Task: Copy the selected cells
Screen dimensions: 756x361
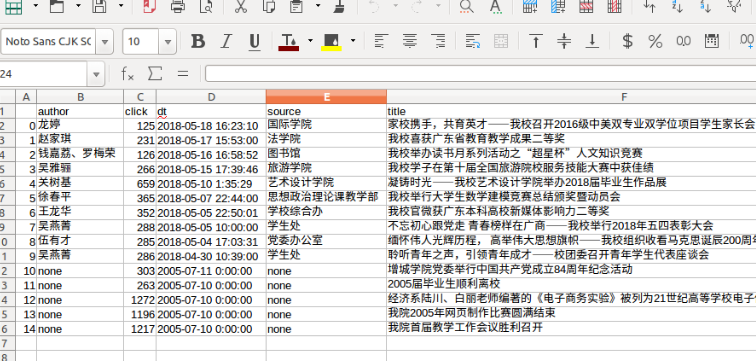Action: (x=269, y=6)
